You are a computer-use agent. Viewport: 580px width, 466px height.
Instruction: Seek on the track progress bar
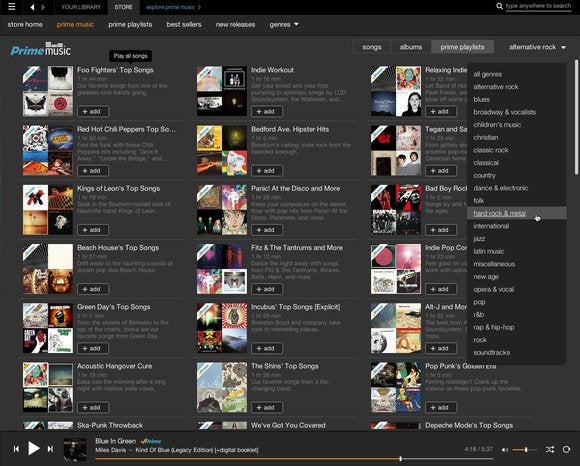click(294, 459)
